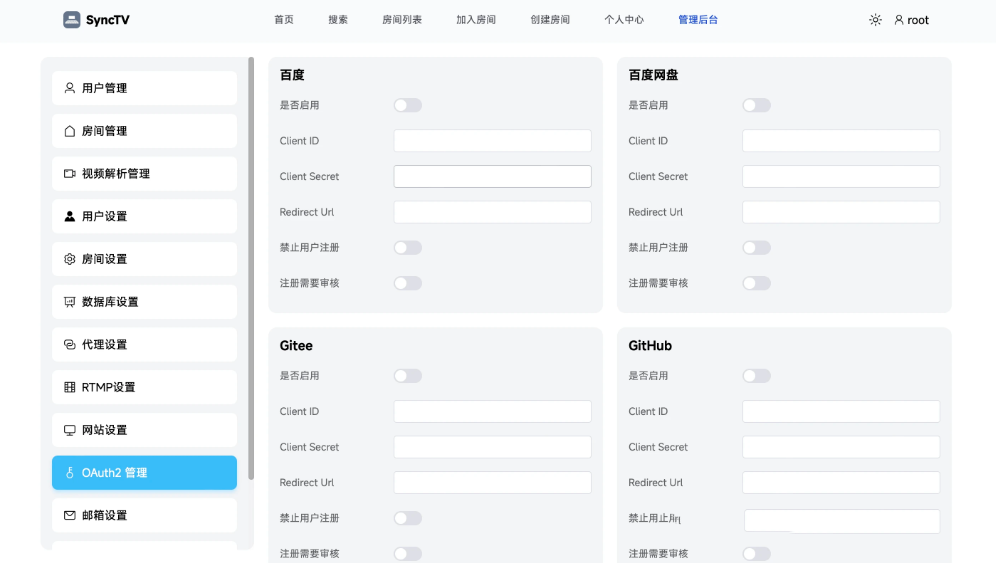
Task: Click the SyncTV logo icon
Action: point(72,20)
